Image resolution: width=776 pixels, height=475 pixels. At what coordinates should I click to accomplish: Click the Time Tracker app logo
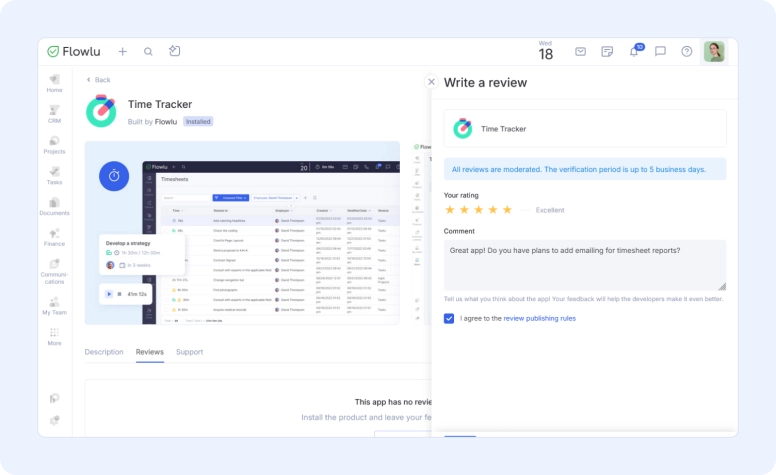click(x=101, y=111)
